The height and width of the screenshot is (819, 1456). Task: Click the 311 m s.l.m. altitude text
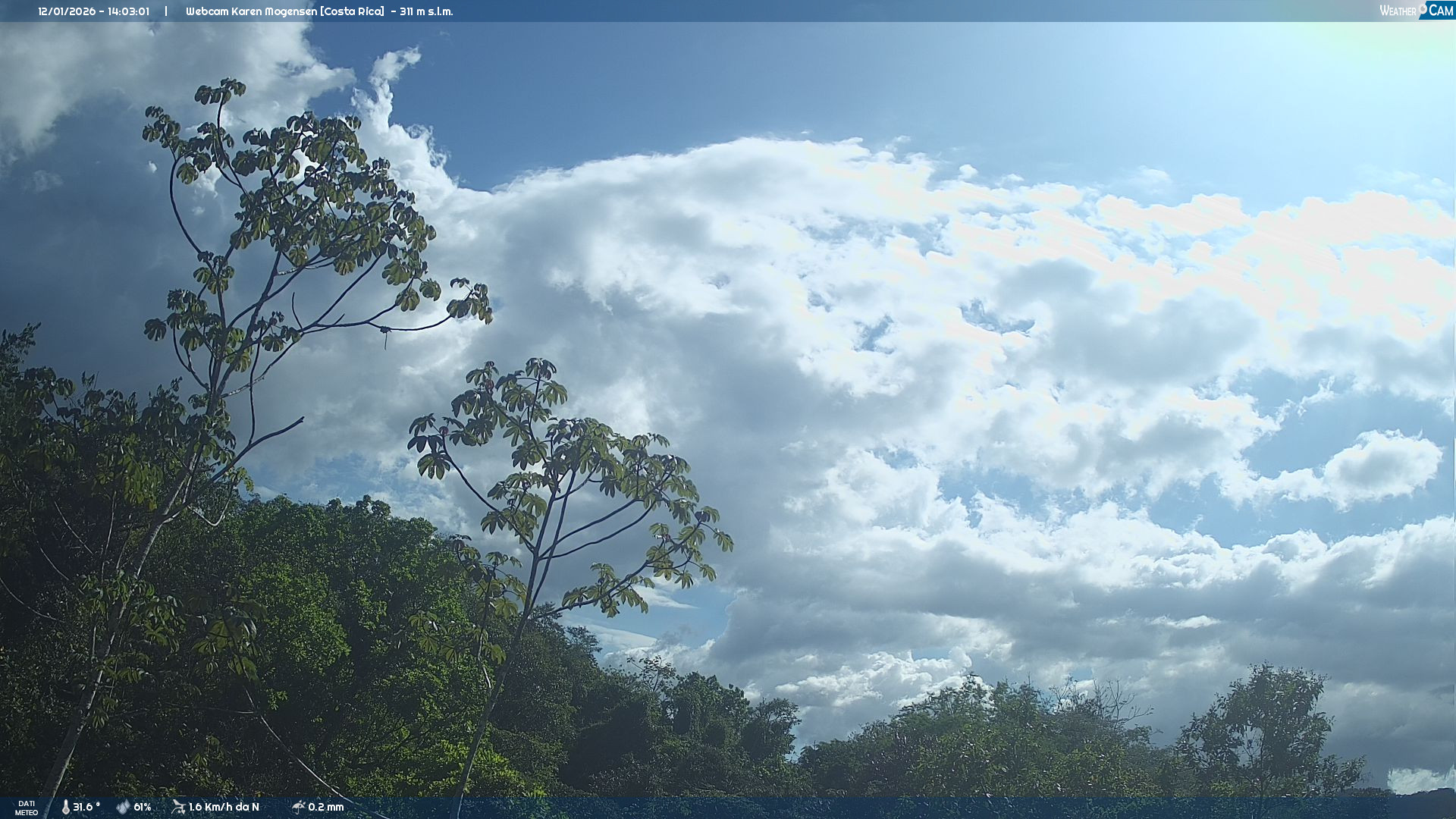(x=426, y=11)
